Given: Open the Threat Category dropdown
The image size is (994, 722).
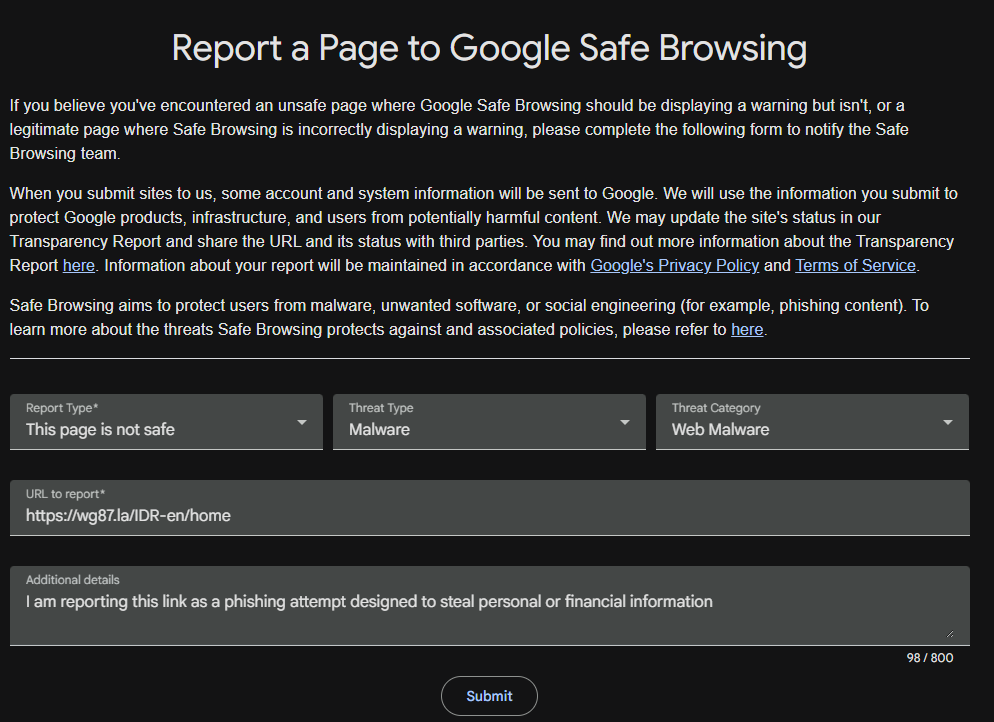Looking at the screenshot, I should click(812, 422).
